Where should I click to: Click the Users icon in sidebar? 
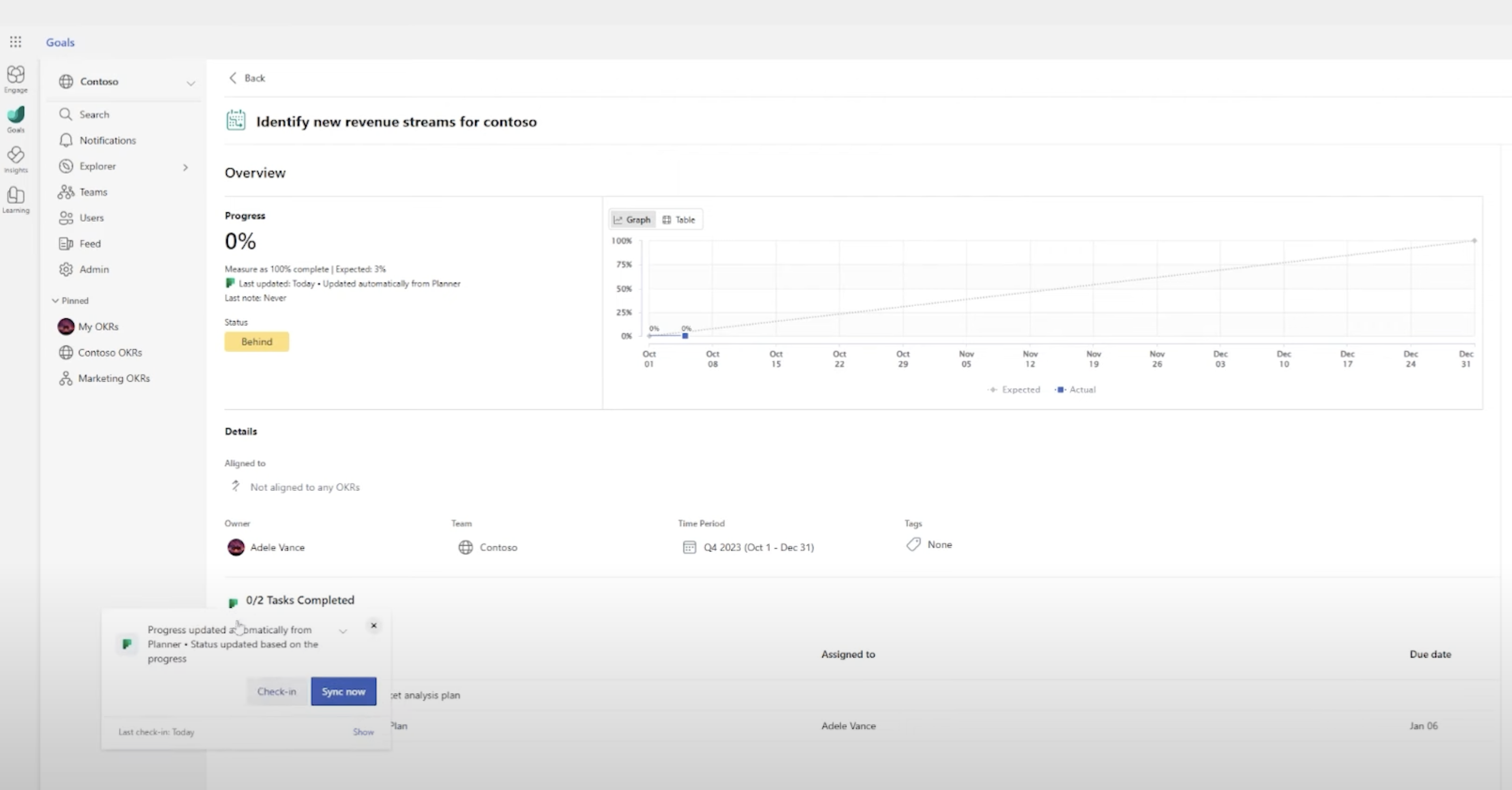click(66, 218)
